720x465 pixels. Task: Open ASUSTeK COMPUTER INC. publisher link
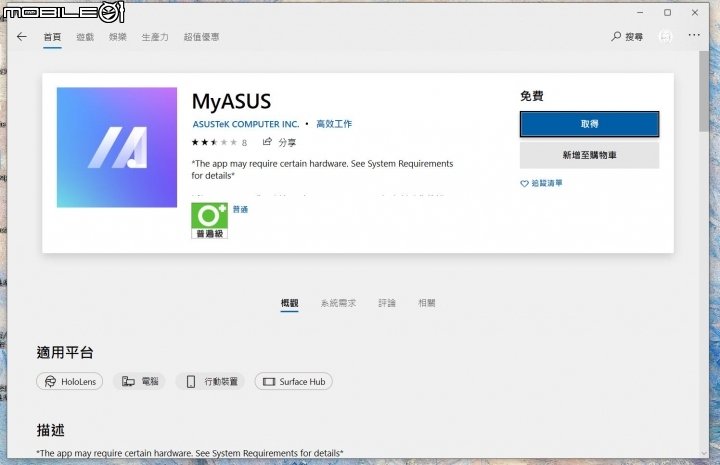(246, 124)
